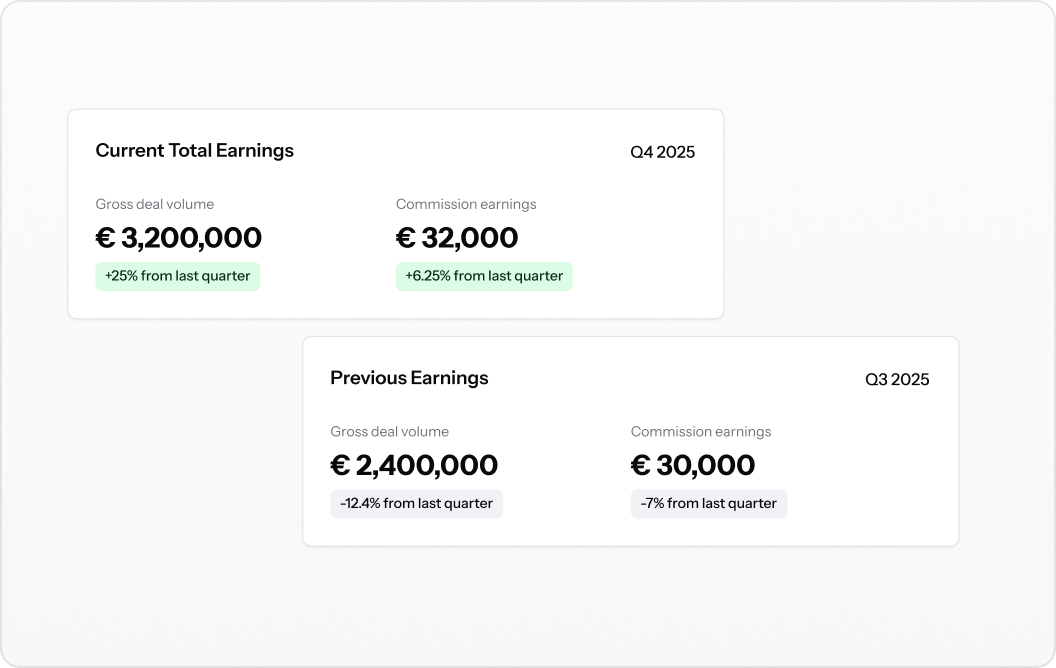The image size is (1056, 668).
Task: Click the Previous Earnings heading
Action: [409, 378]
